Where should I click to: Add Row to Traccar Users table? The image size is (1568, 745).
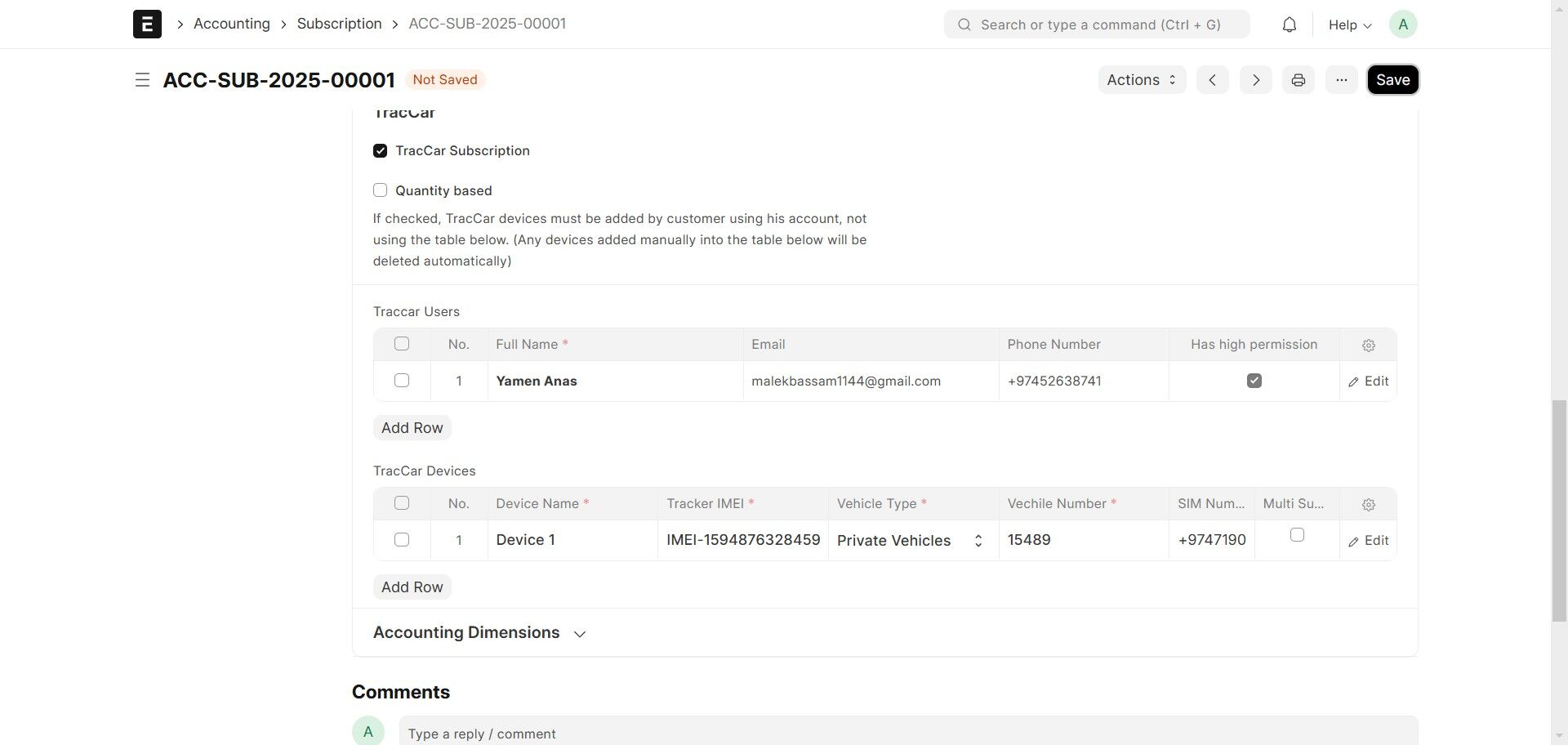coord(412,428)
